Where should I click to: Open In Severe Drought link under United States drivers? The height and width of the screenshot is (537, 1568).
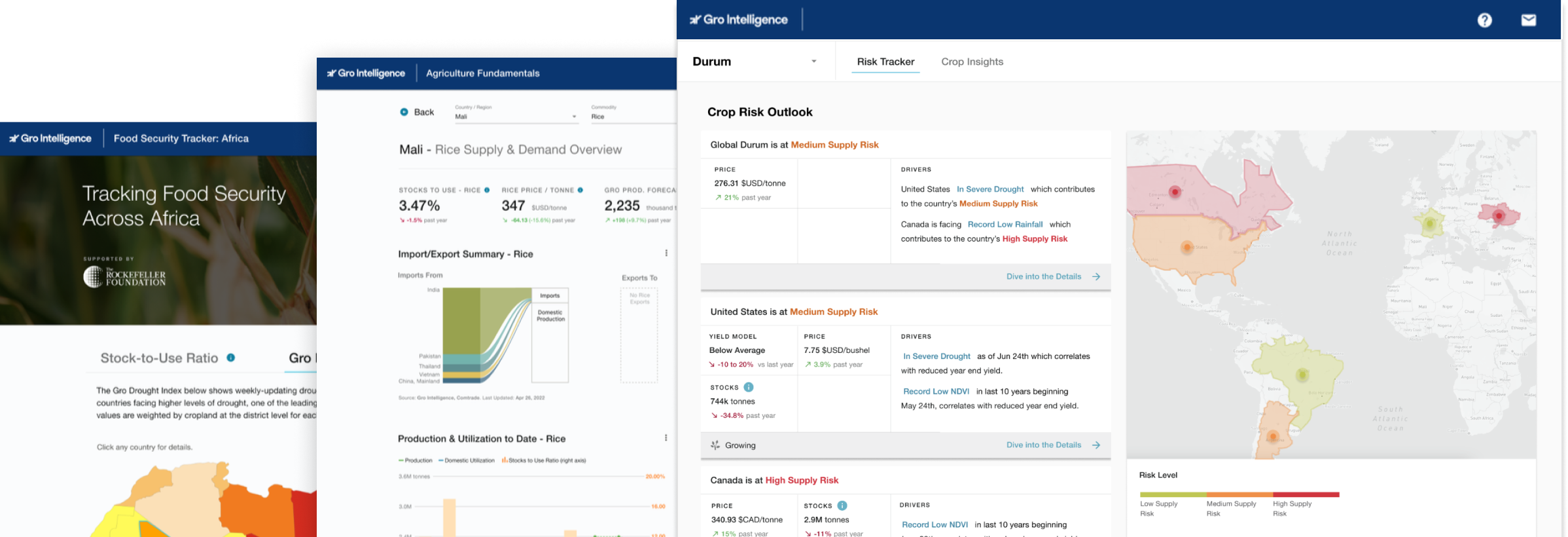[x=936, y=356]
